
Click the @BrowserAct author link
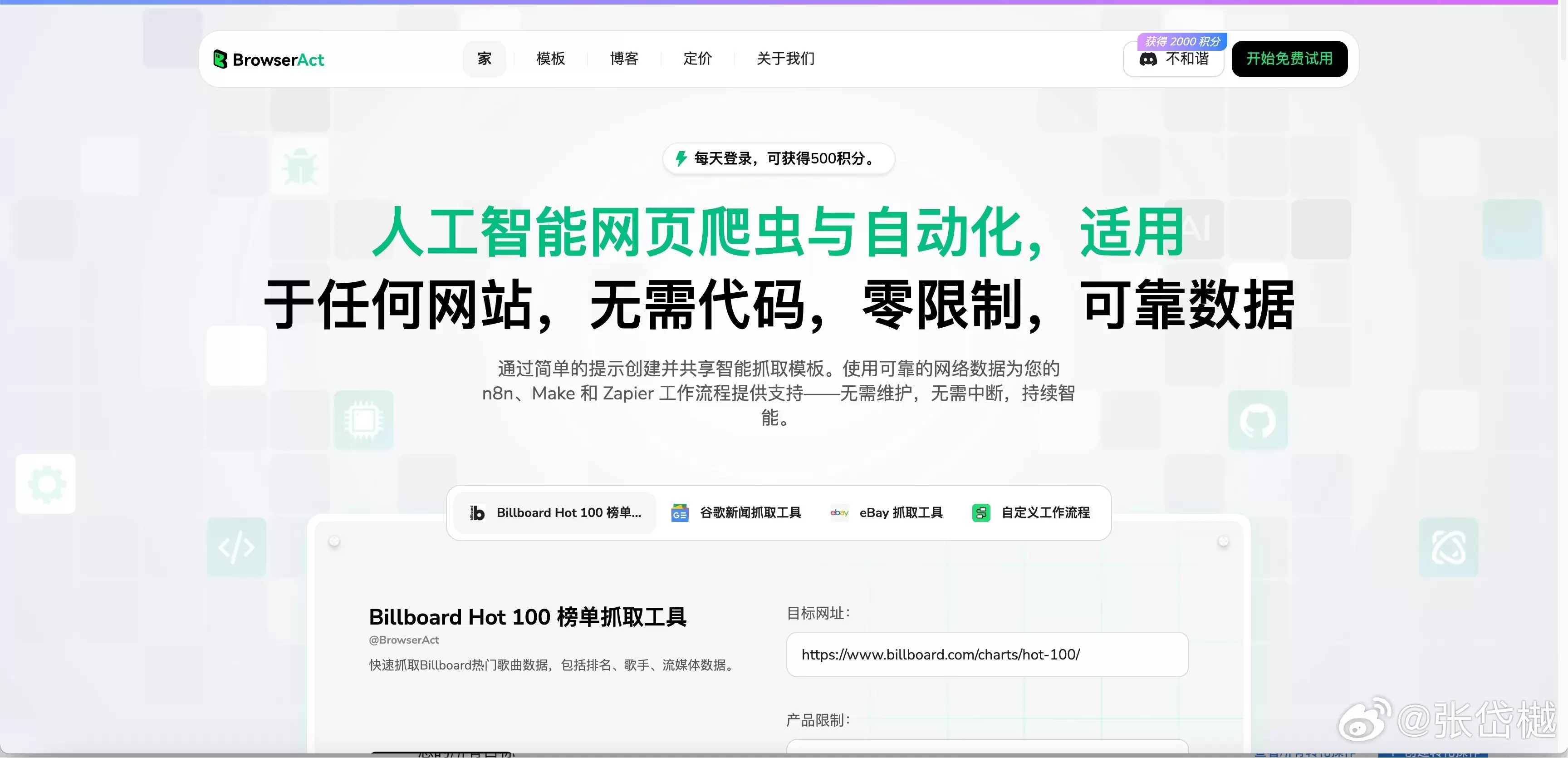point(403,640)
